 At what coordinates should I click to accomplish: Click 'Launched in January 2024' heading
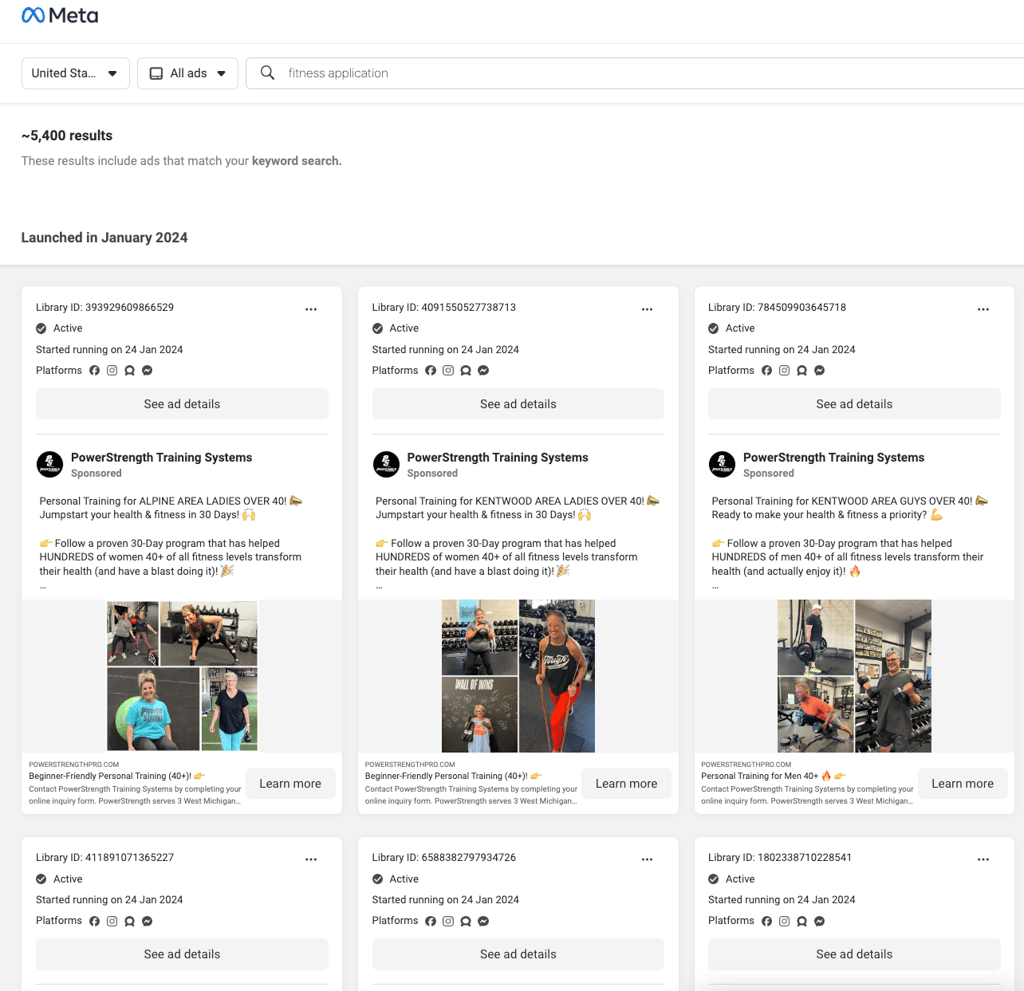point(104,237)
